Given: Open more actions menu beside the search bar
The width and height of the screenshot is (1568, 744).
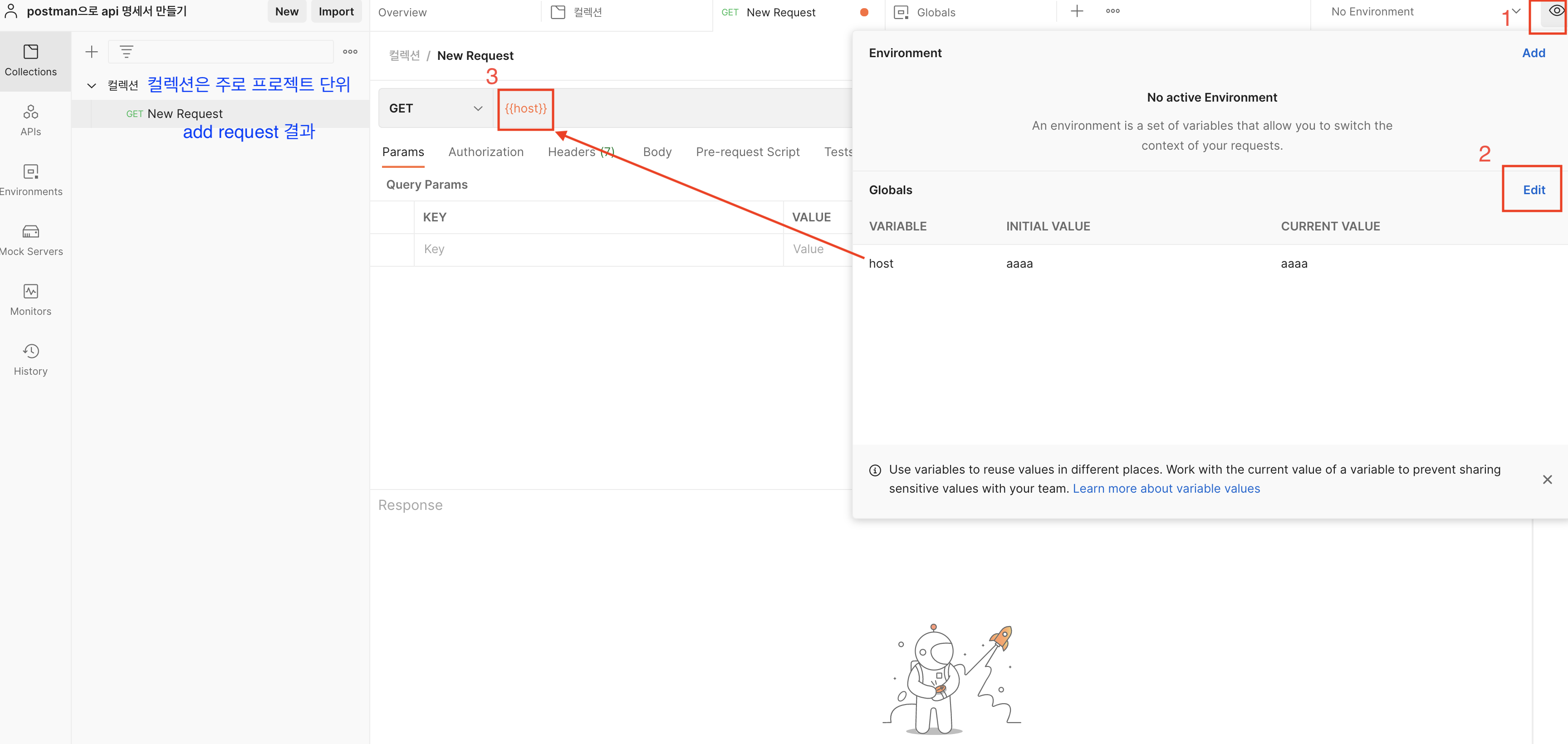Looking at the screenshot, I should coord(350,52).
